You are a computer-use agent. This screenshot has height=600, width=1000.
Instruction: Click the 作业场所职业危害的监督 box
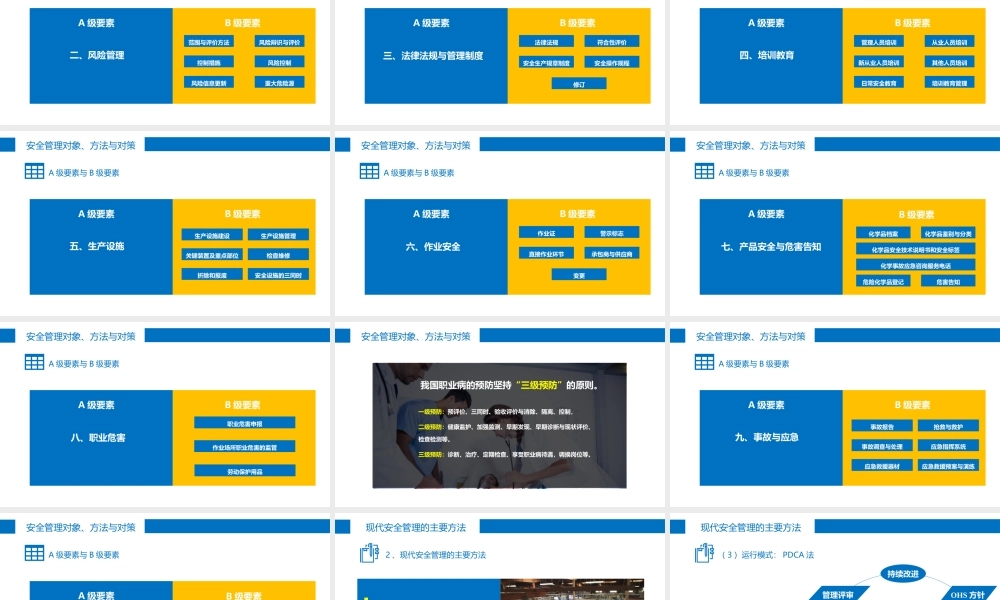click(x=245, y=447)
